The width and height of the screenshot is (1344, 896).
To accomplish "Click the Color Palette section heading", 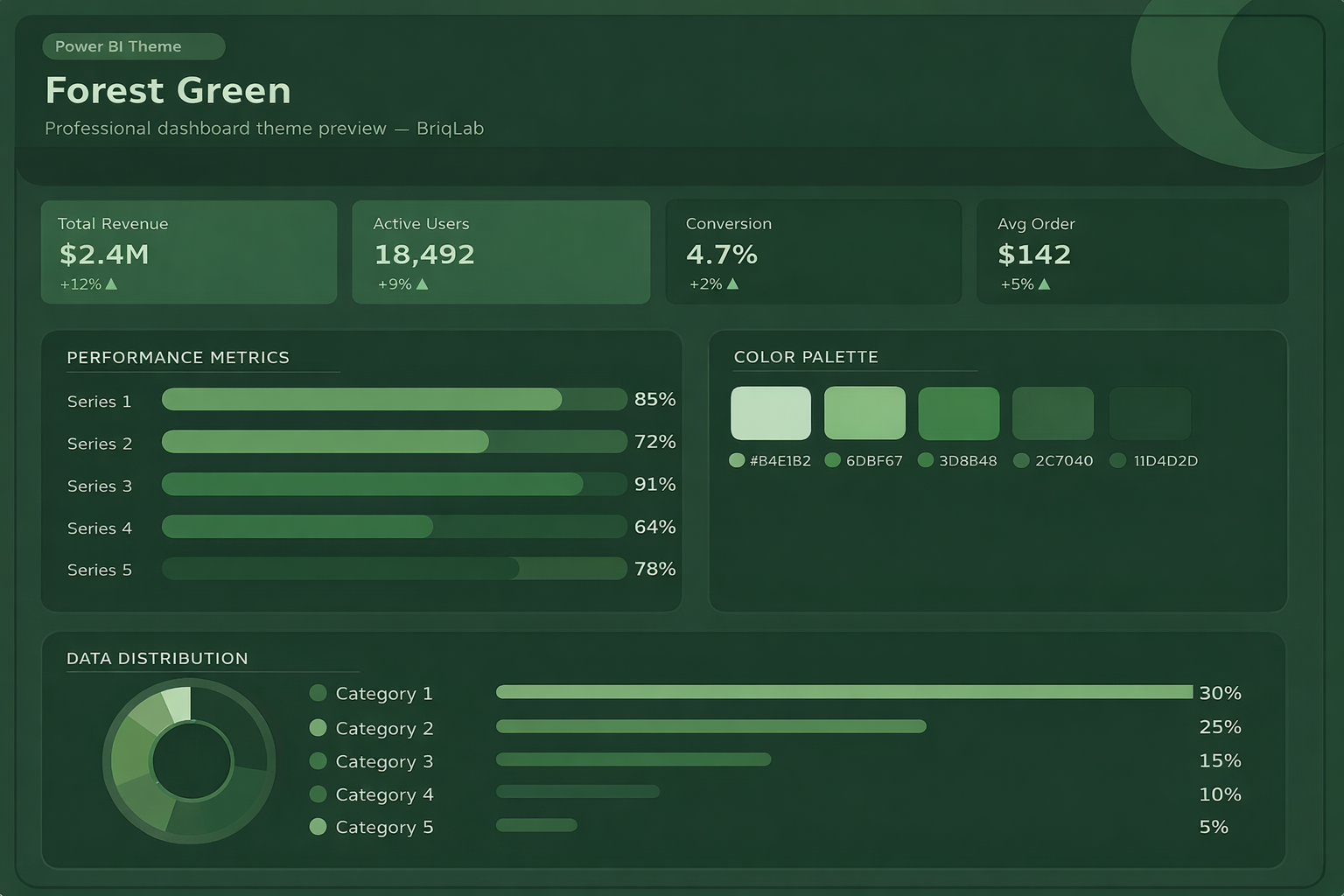I will [x=806, y=357].
